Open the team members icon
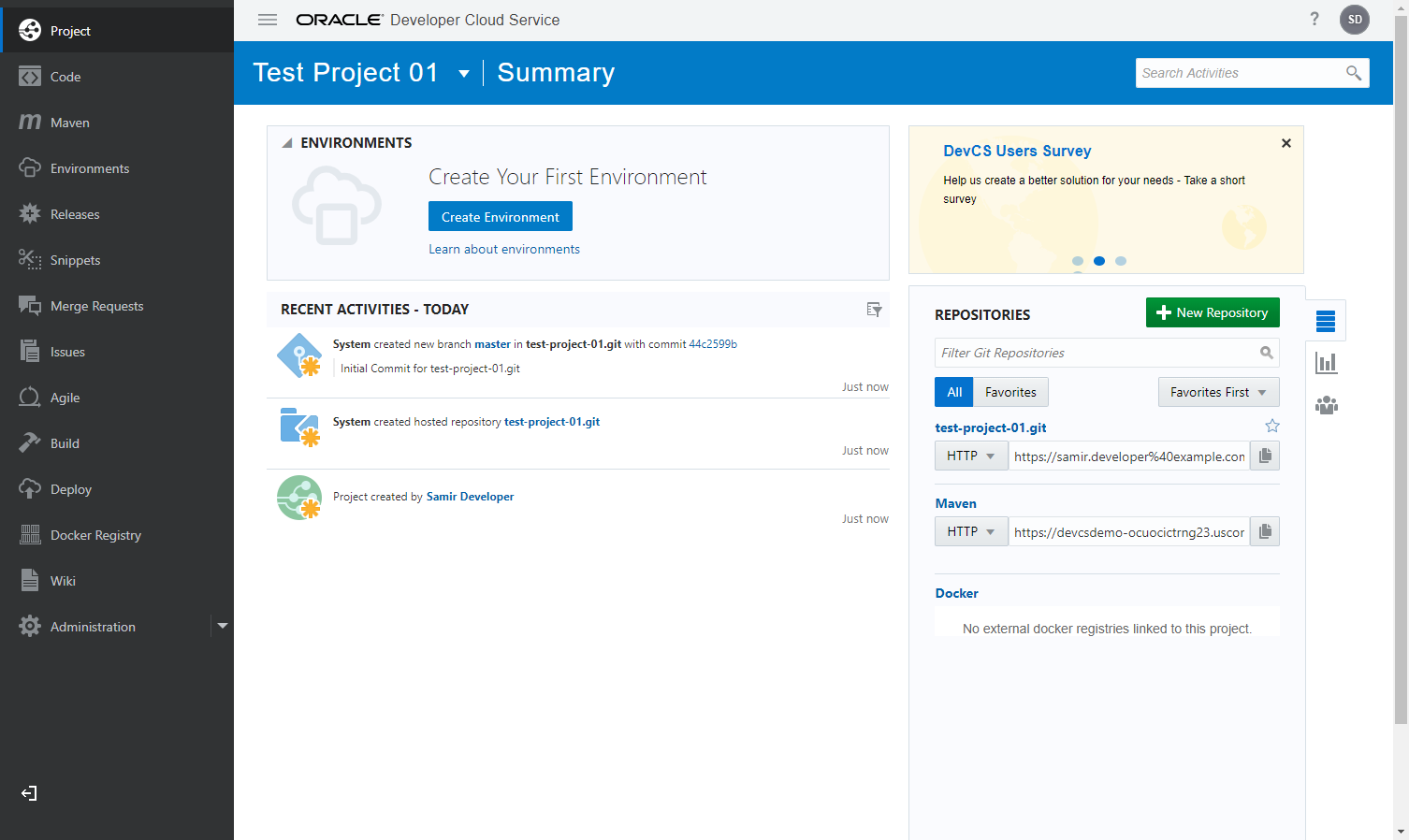The width and height of the screenshot is (1409, 840). click(x=1326, y=405)
